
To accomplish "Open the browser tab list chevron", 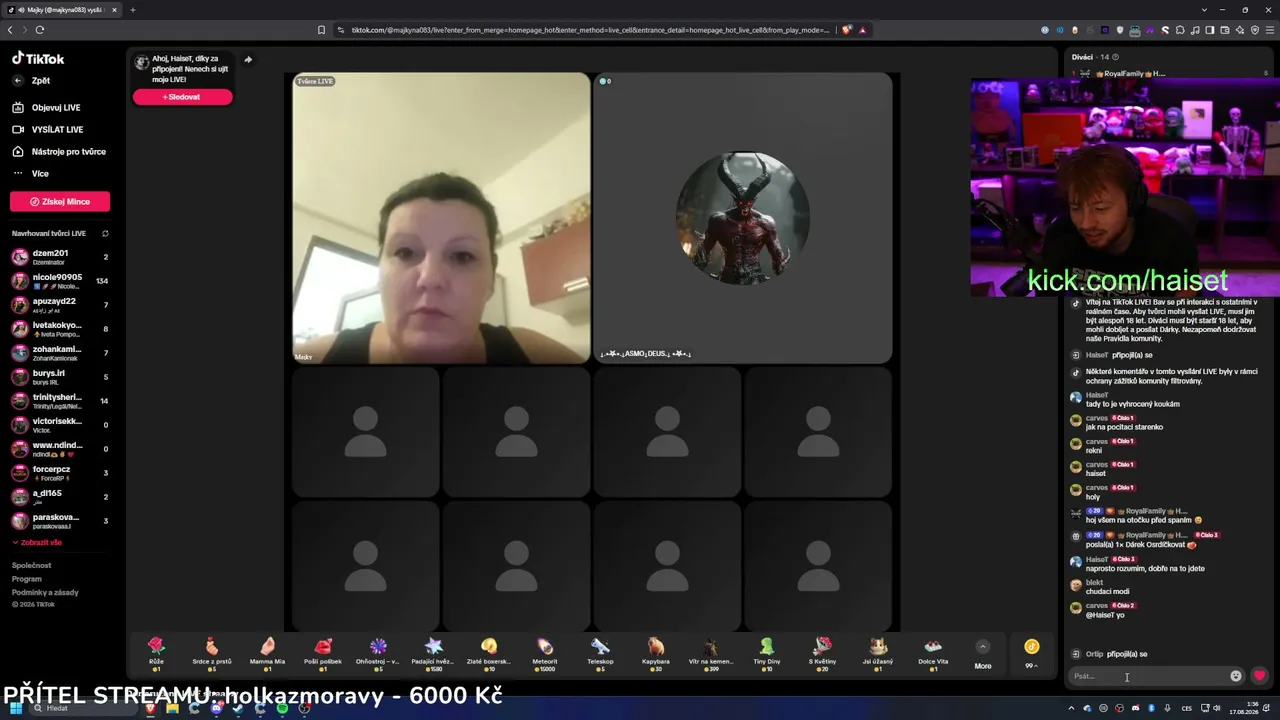I will click(1204, 10).
